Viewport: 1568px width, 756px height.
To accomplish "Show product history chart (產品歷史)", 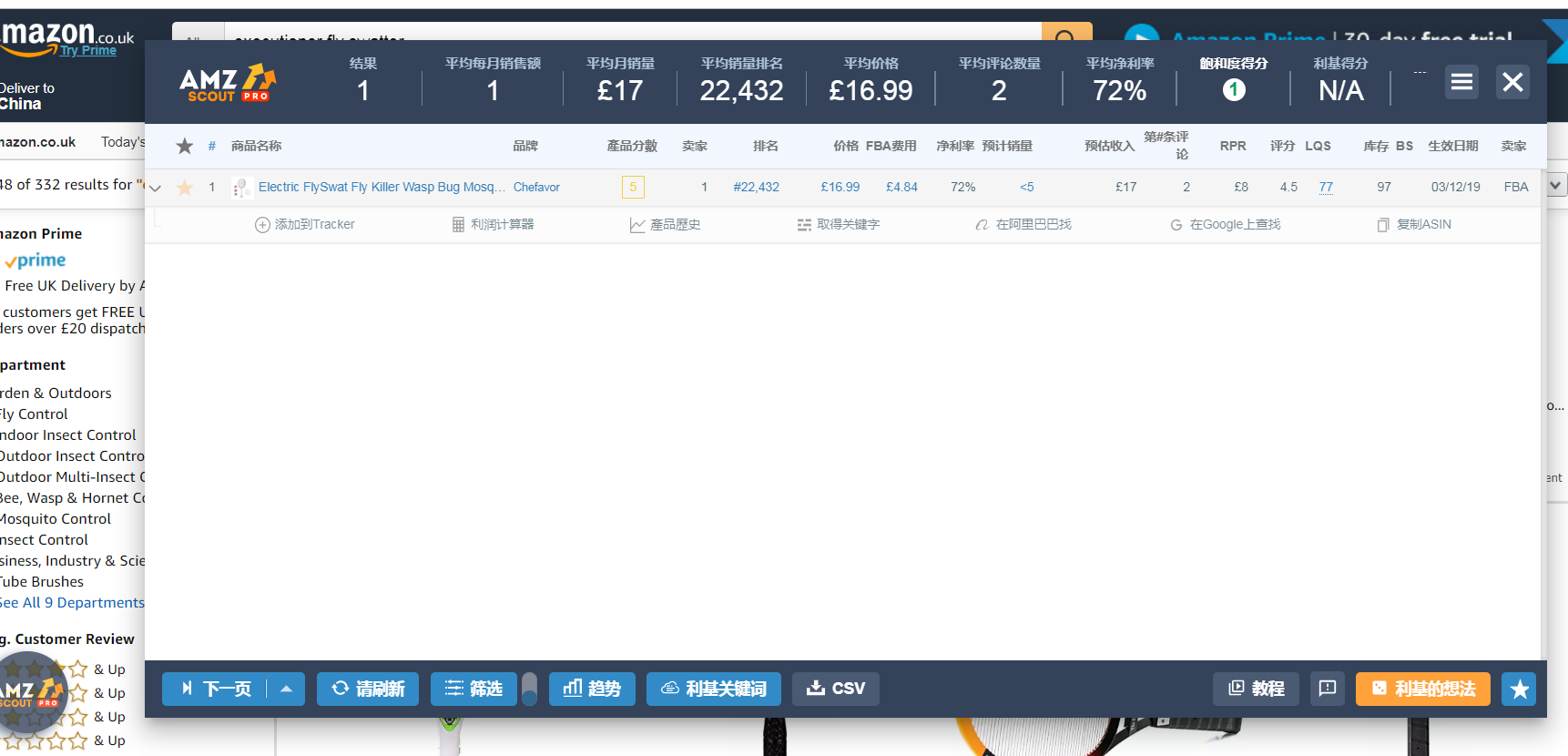I will tap(665, 225).
